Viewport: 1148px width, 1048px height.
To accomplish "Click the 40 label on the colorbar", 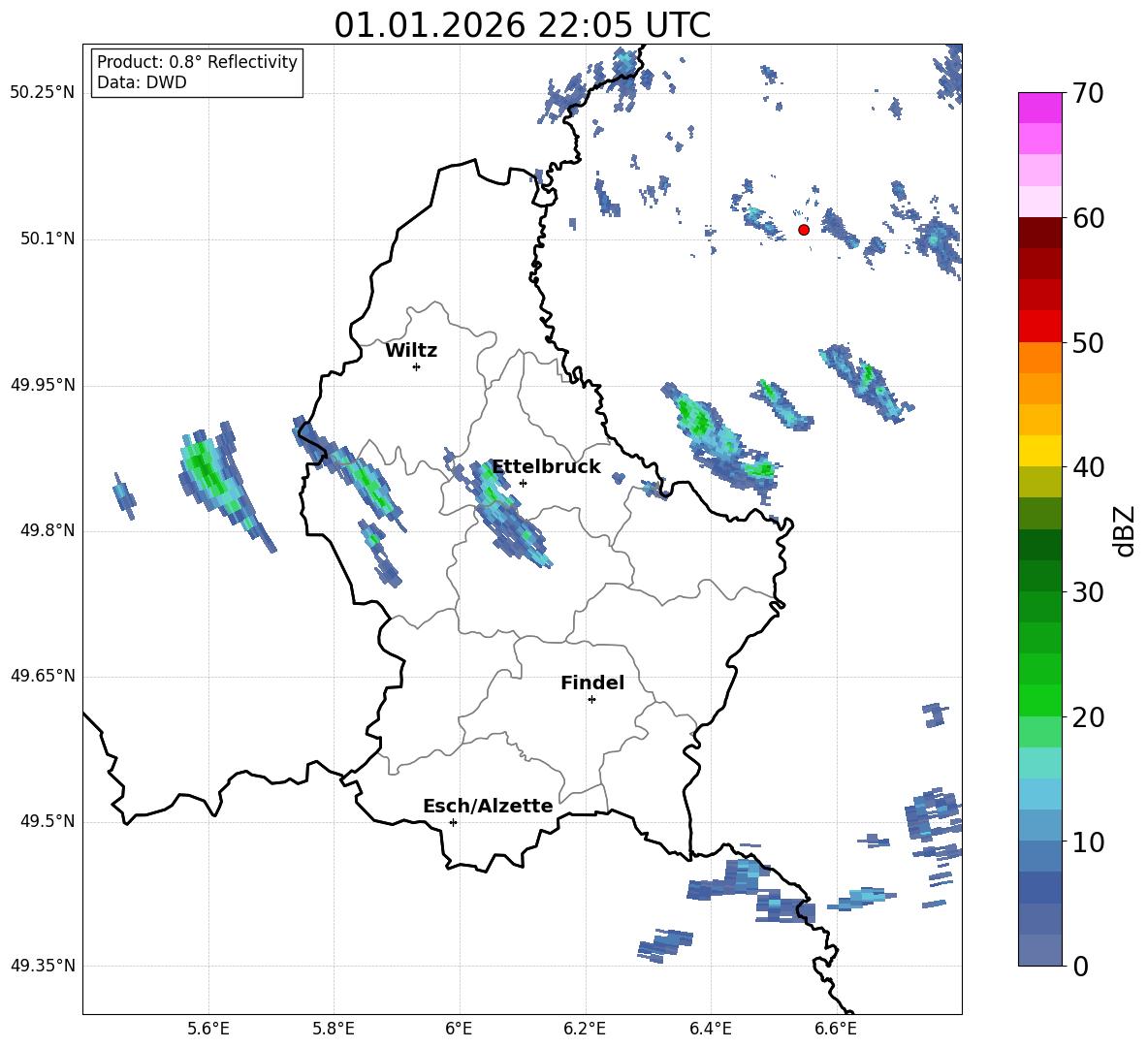I will point(1087,467).
